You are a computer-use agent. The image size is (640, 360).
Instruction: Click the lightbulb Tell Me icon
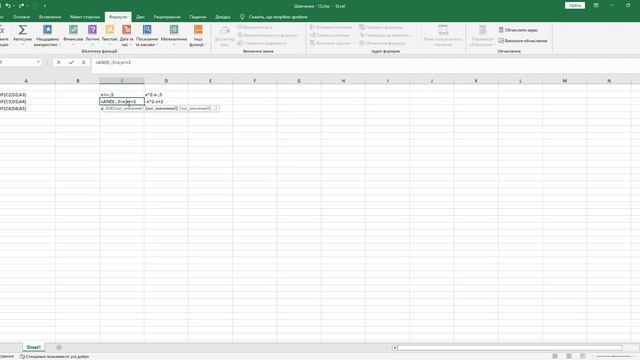pyautogui.click(x=242, y=17)
